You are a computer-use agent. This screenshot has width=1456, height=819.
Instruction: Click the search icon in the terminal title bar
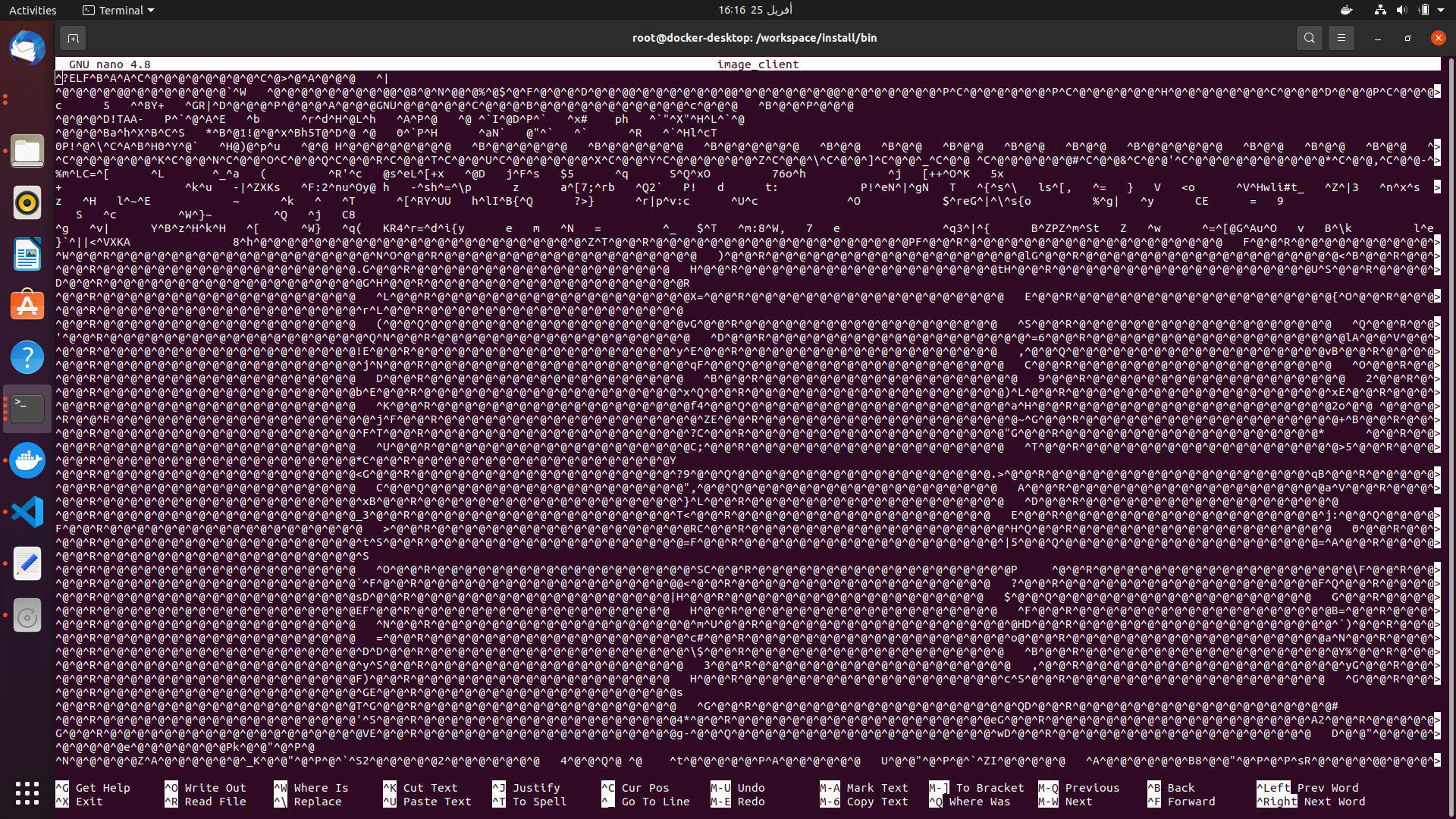1310,37
